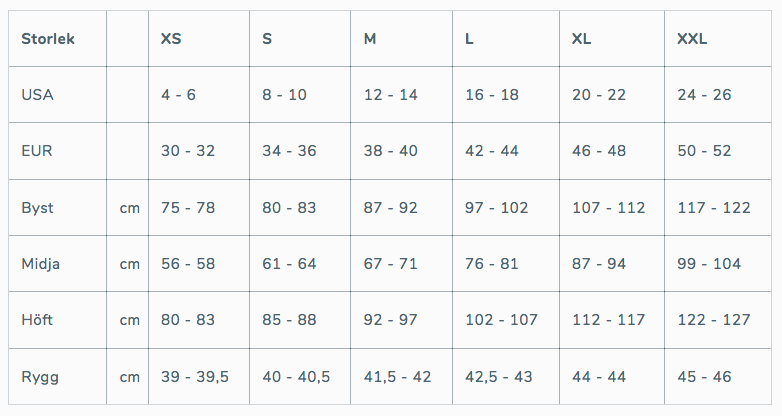Select the Midja row label

[x=57, y=263]
